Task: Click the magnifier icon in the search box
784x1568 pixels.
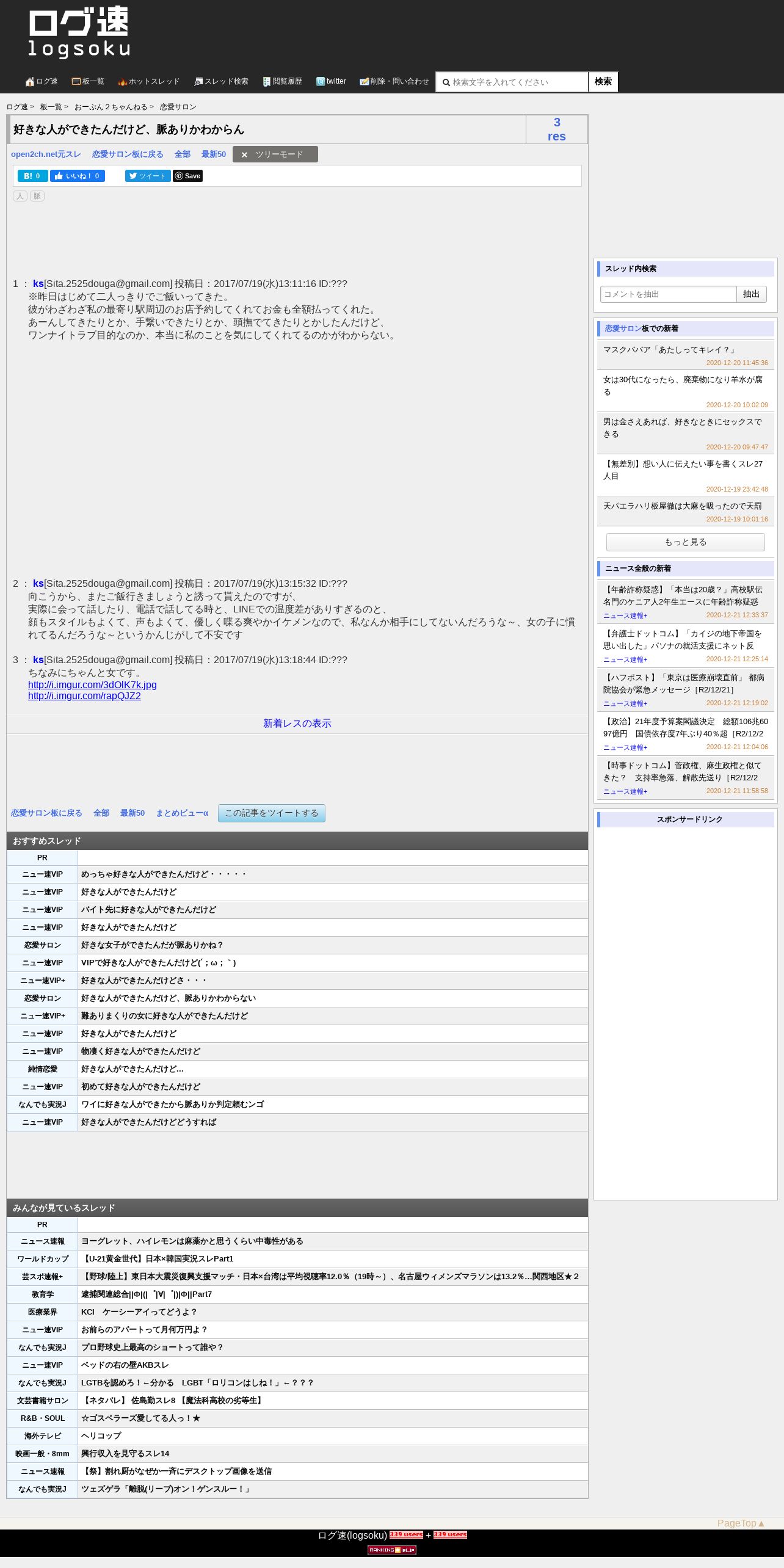Action: [x=446, y=82]
